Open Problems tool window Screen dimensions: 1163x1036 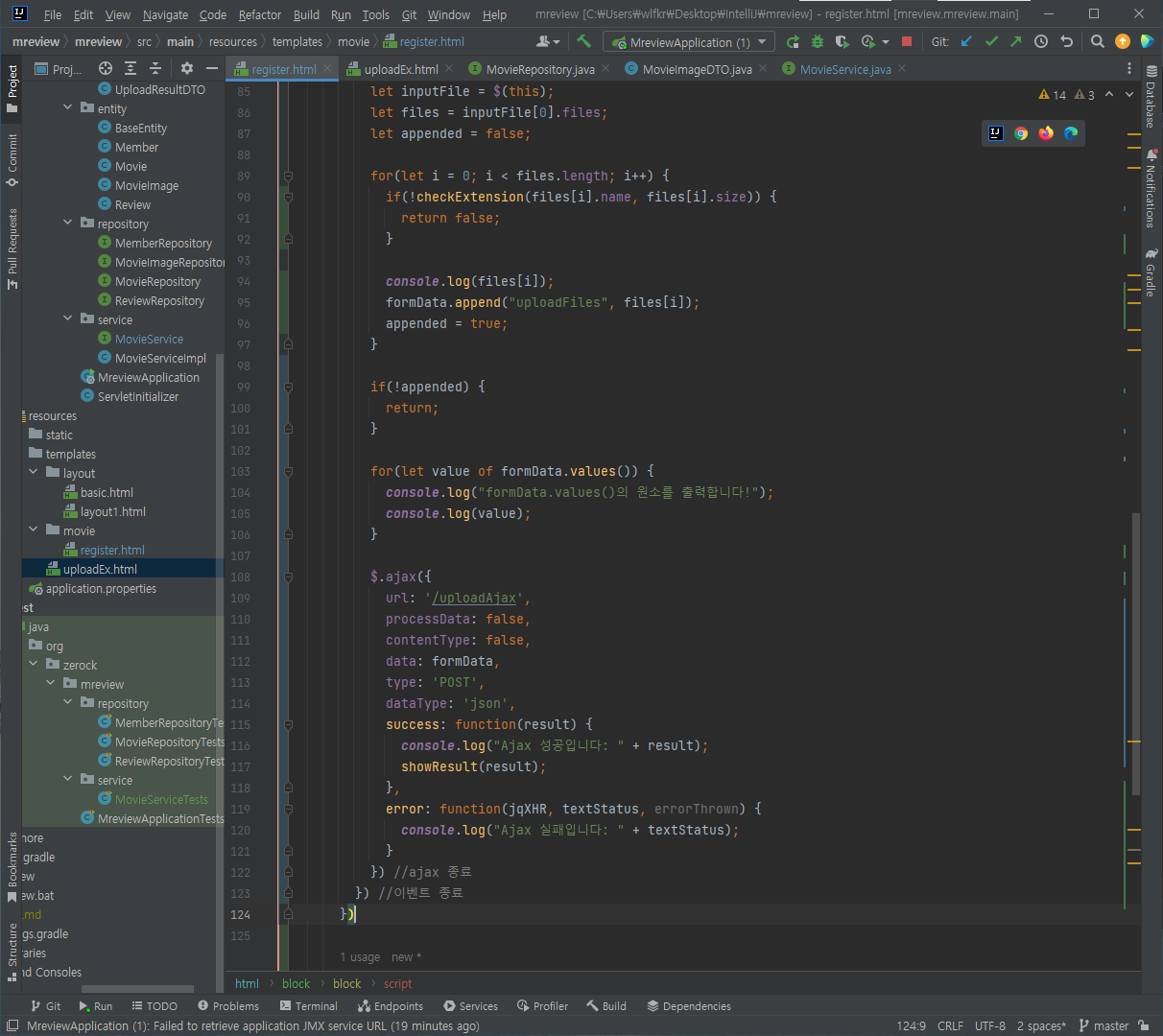point(228,1006)
